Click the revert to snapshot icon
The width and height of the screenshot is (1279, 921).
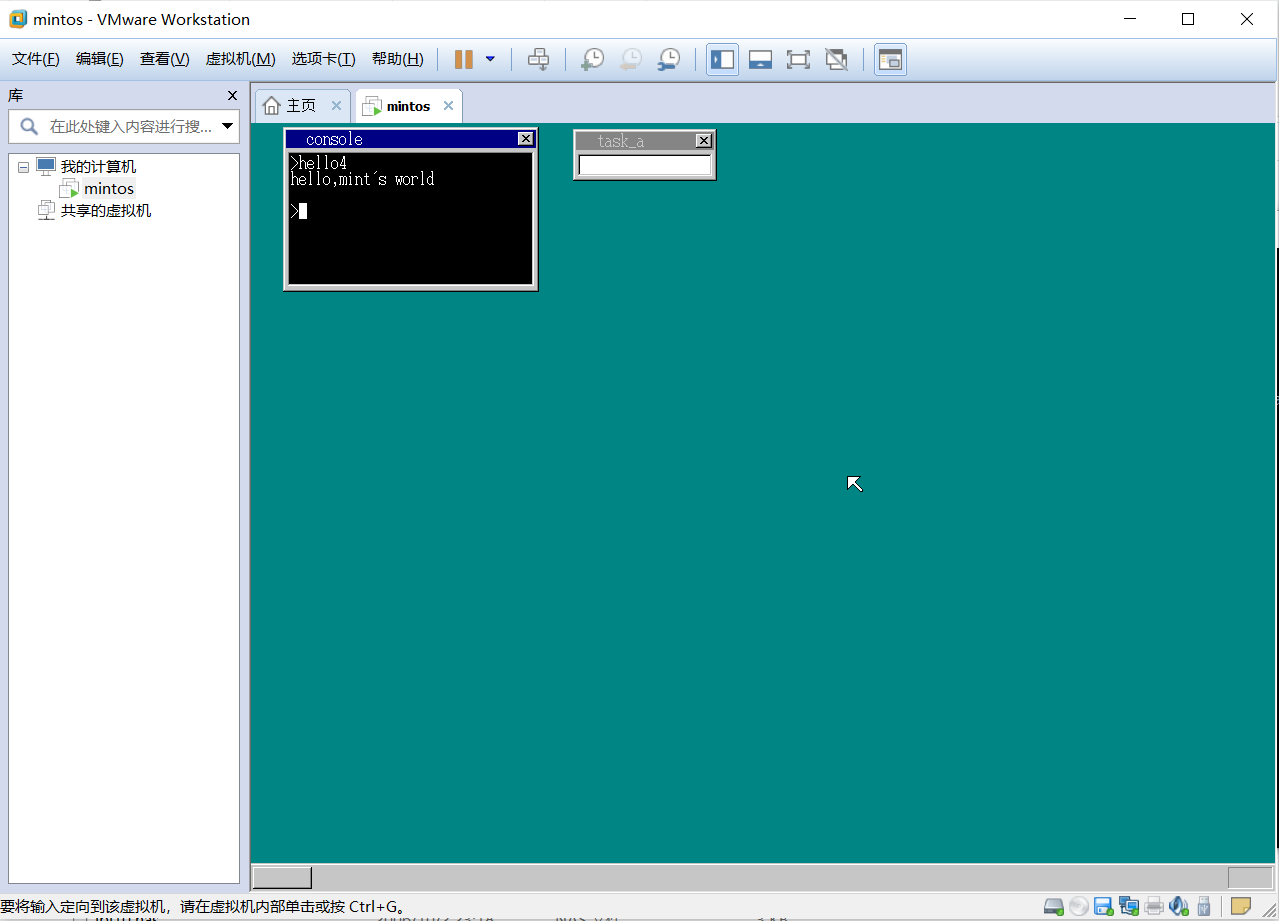coord(630,59)
